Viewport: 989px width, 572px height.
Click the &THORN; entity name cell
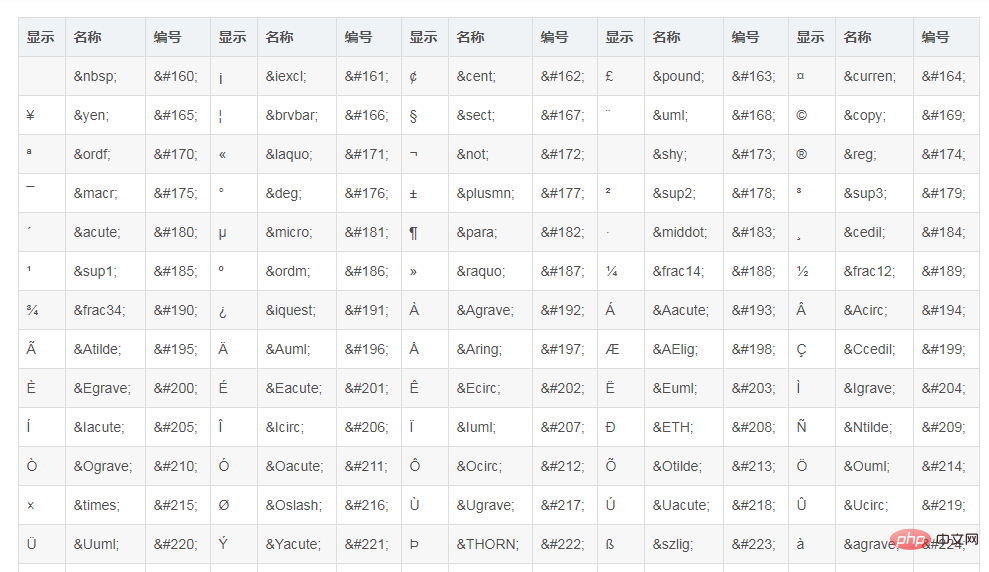[490, 544]
